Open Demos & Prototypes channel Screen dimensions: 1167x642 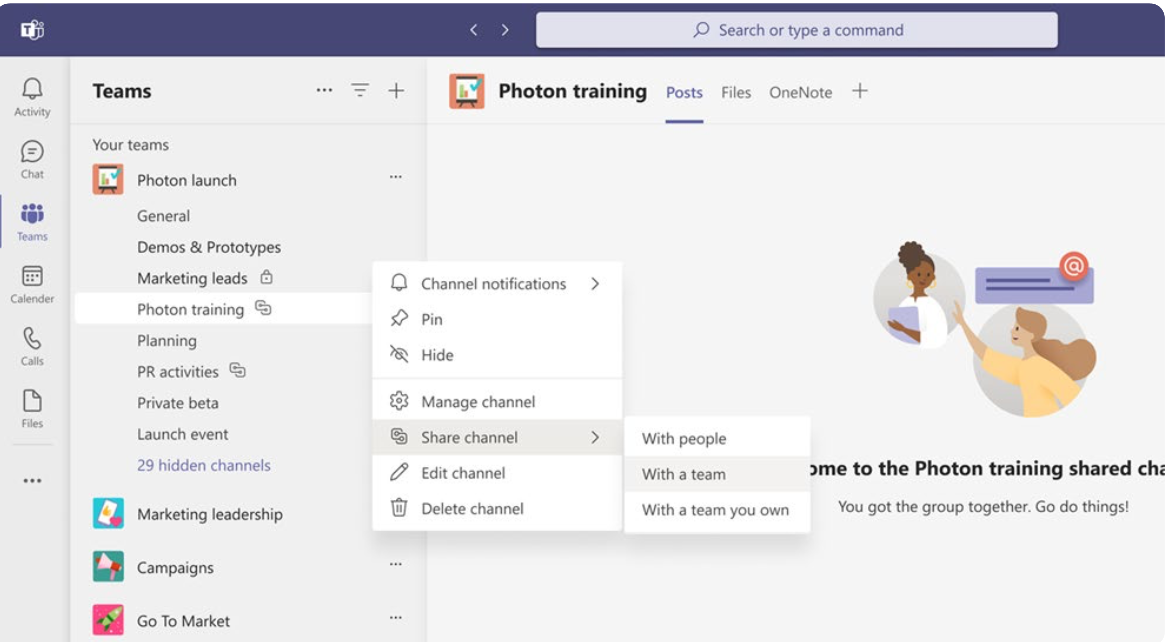click(x=209, y=247)
